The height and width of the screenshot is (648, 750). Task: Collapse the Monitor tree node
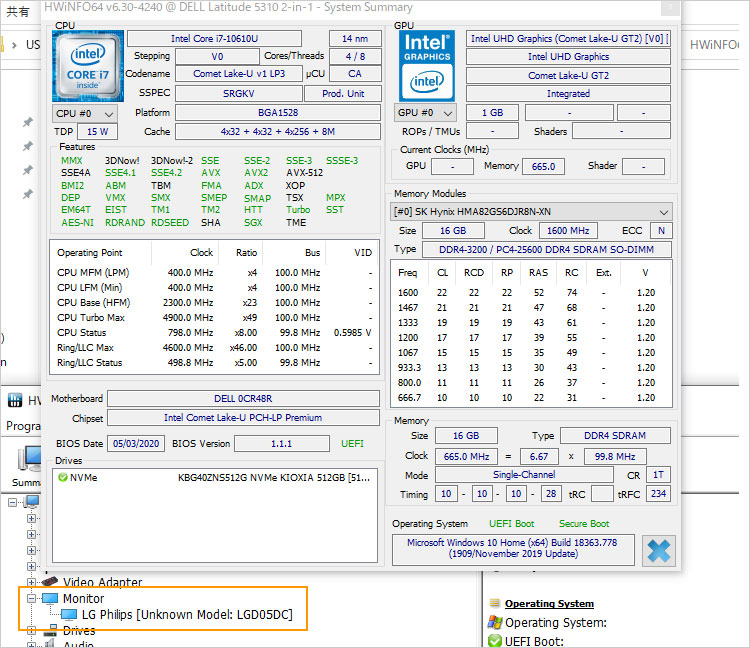[32, 598]
